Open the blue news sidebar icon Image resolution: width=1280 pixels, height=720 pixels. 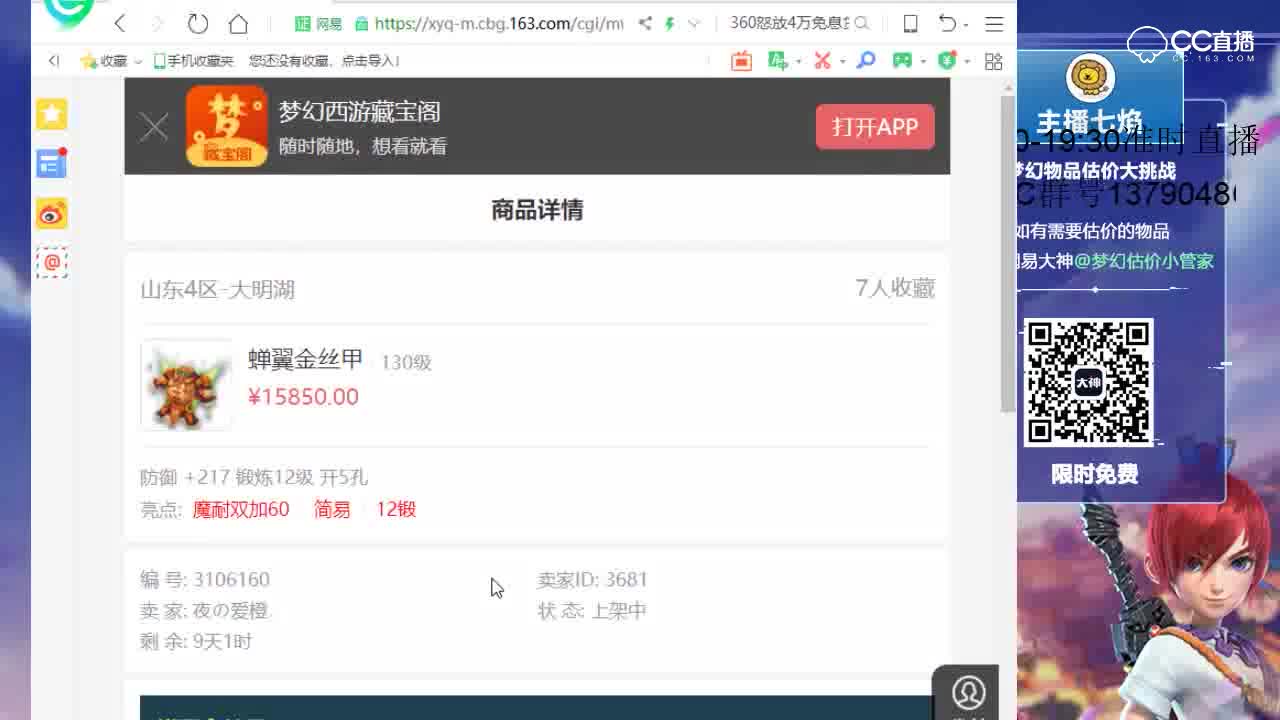coord(51,163)
